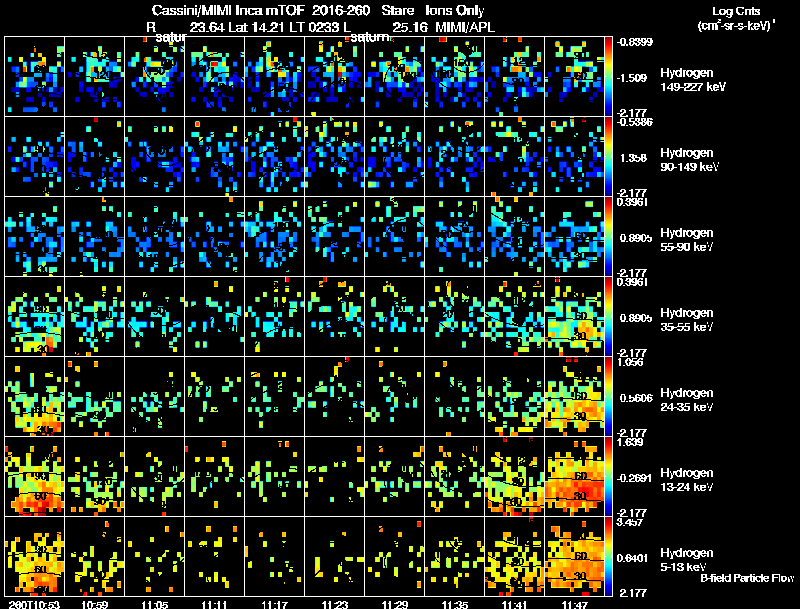
Task: Click the Hydrogen 13-24 keV row label
Action: click(687, 480)
